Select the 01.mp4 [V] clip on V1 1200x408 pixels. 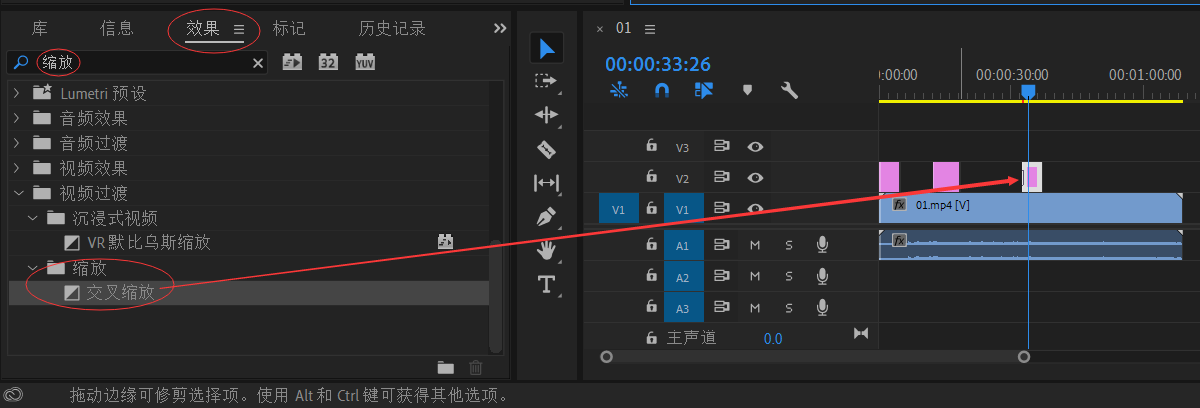1030,208
